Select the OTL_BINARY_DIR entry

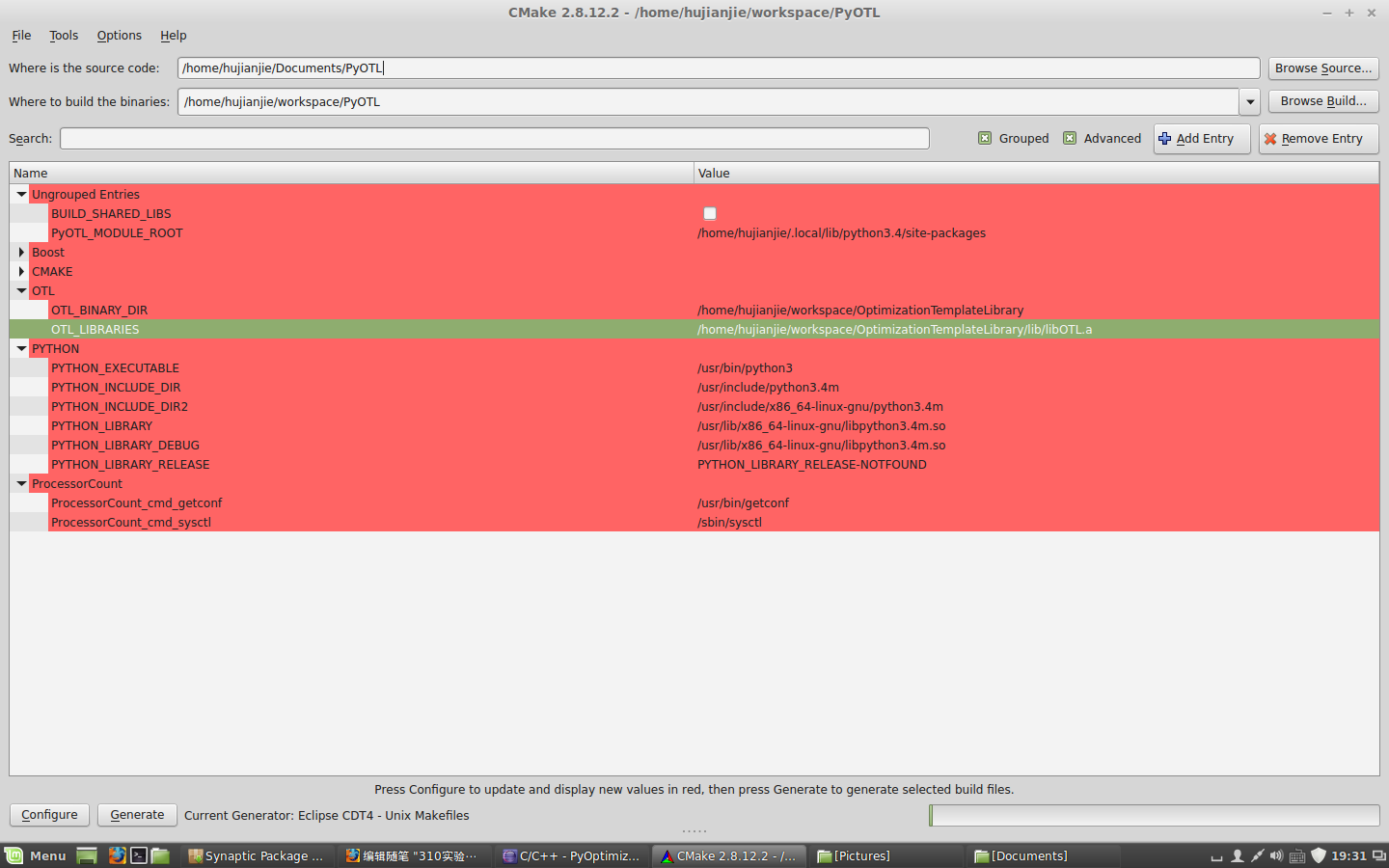click(99, 310)
